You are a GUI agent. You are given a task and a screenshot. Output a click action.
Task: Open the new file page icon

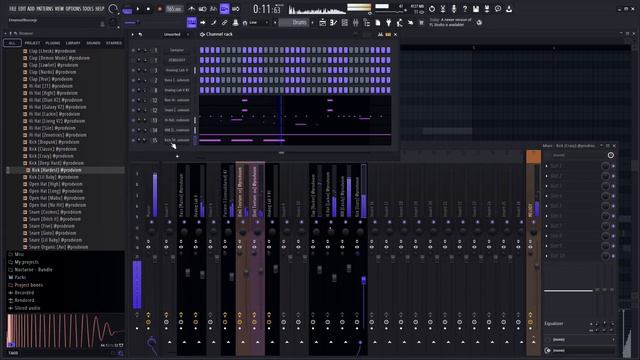(x=378, y=23)
